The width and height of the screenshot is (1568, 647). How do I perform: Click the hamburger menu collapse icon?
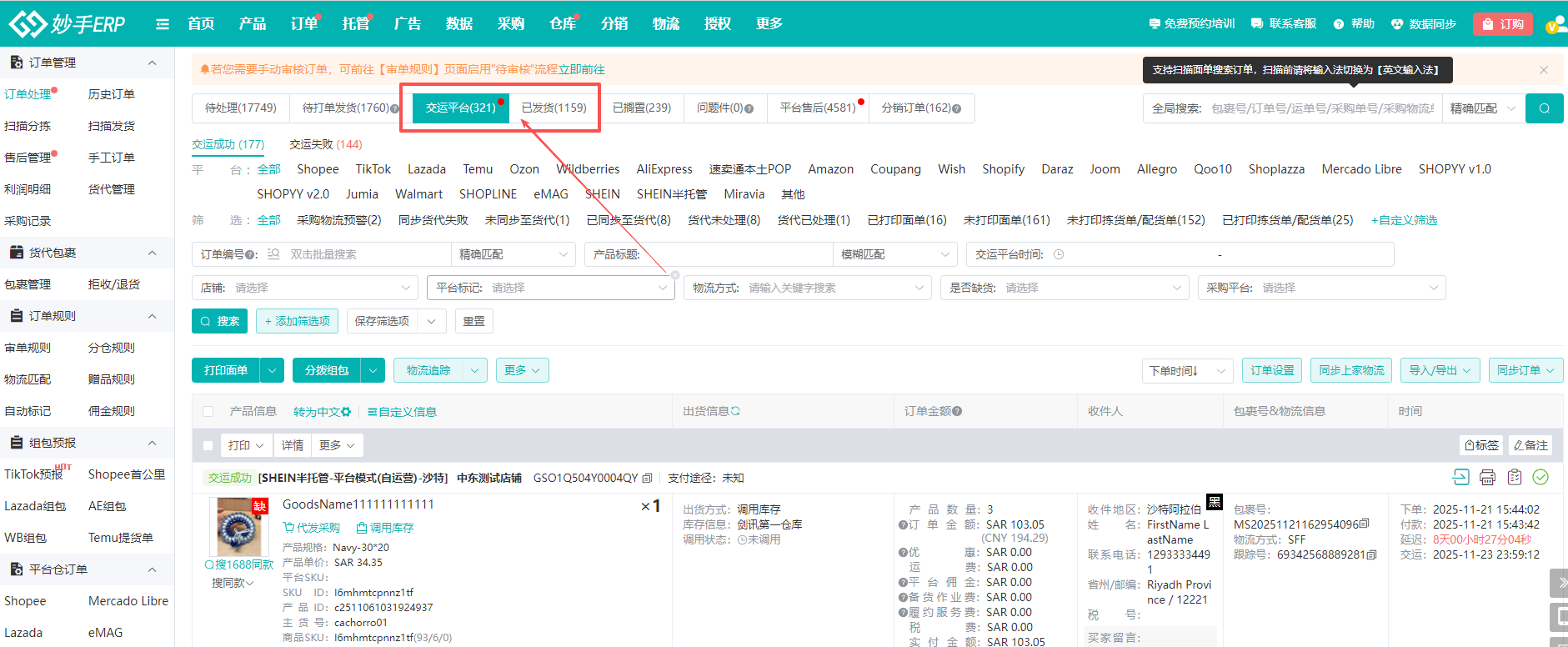[x=163, y=24]
